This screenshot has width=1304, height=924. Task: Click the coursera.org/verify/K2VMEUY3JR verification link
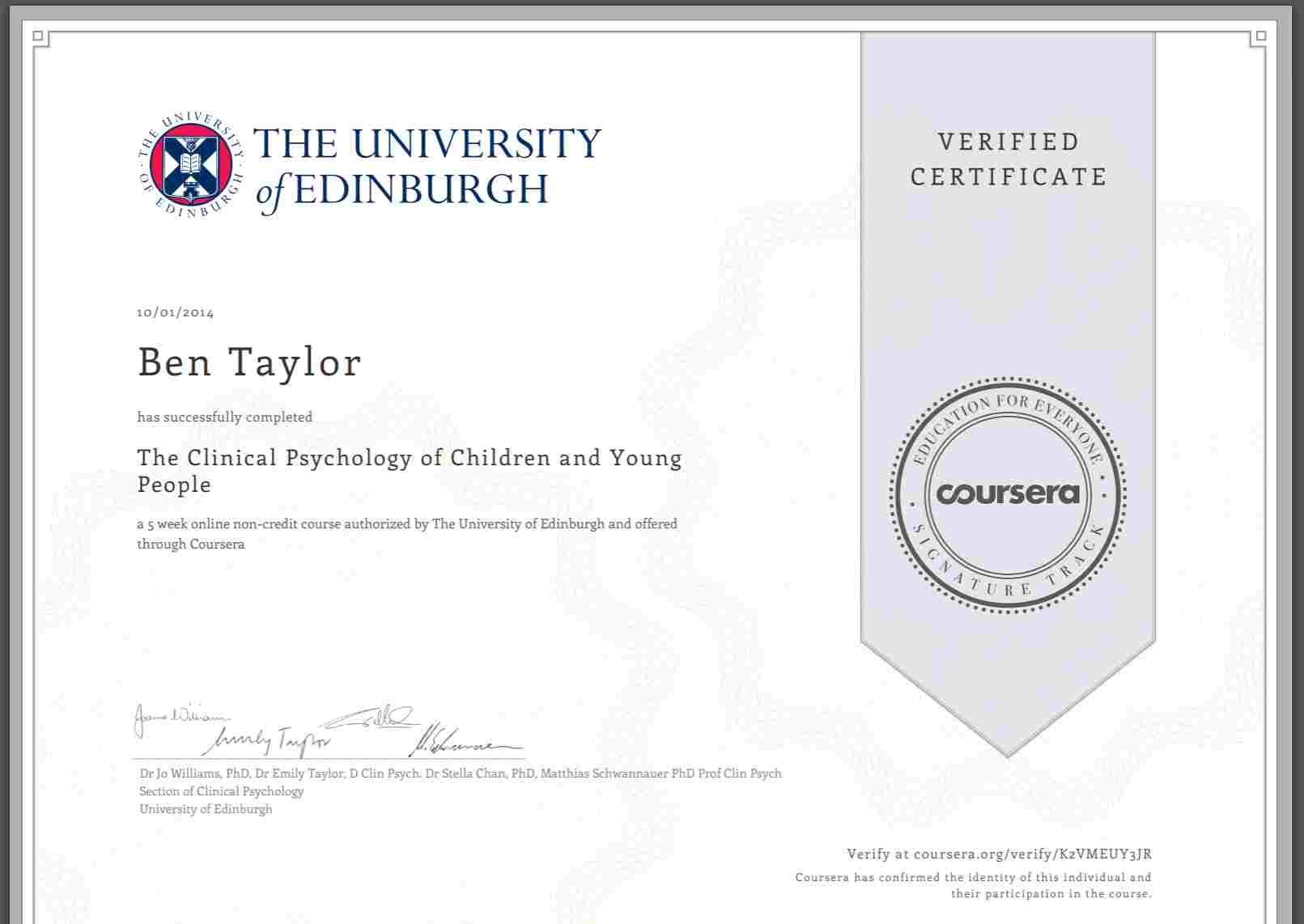(x=1033, y=854)
